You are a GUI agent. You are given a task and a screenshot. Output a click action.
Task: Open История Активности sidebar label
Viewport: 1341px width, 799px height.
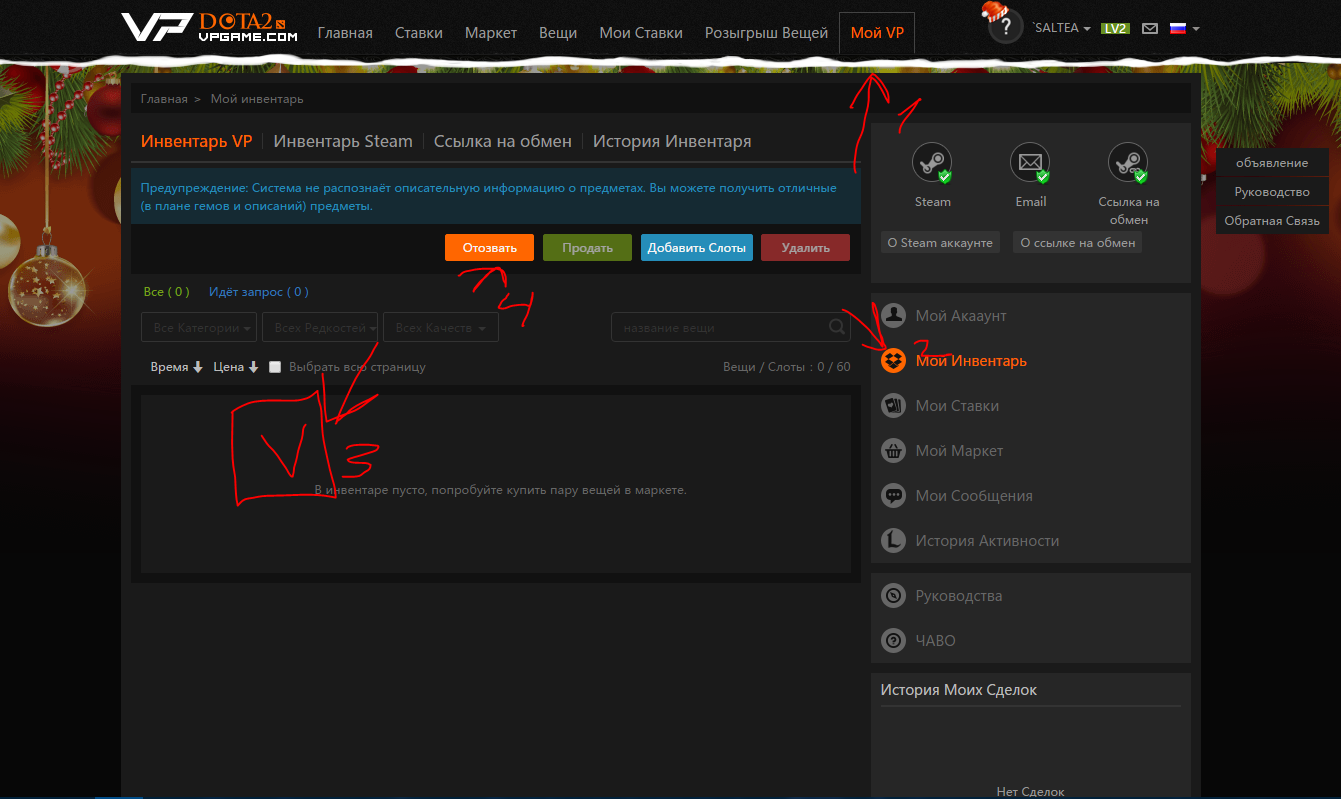tap(987, 541)
